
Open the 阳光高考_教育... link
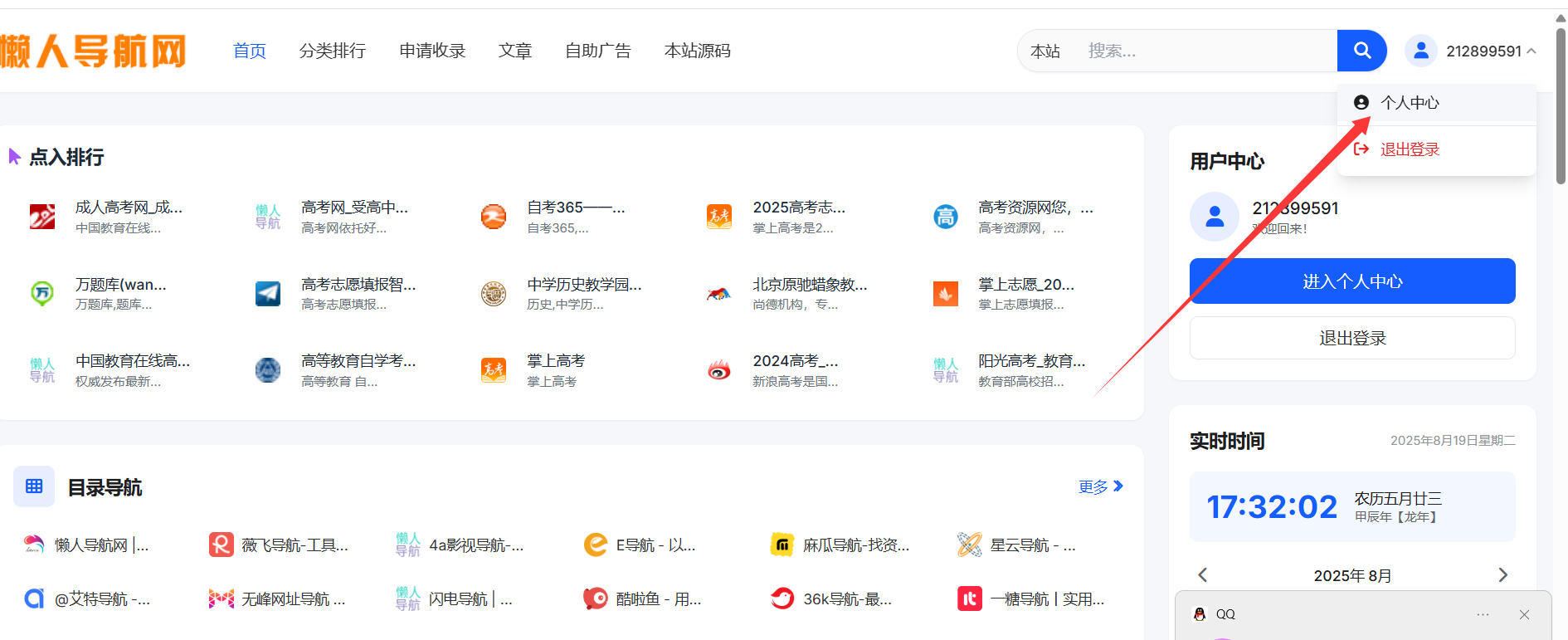pos(1032,361)
